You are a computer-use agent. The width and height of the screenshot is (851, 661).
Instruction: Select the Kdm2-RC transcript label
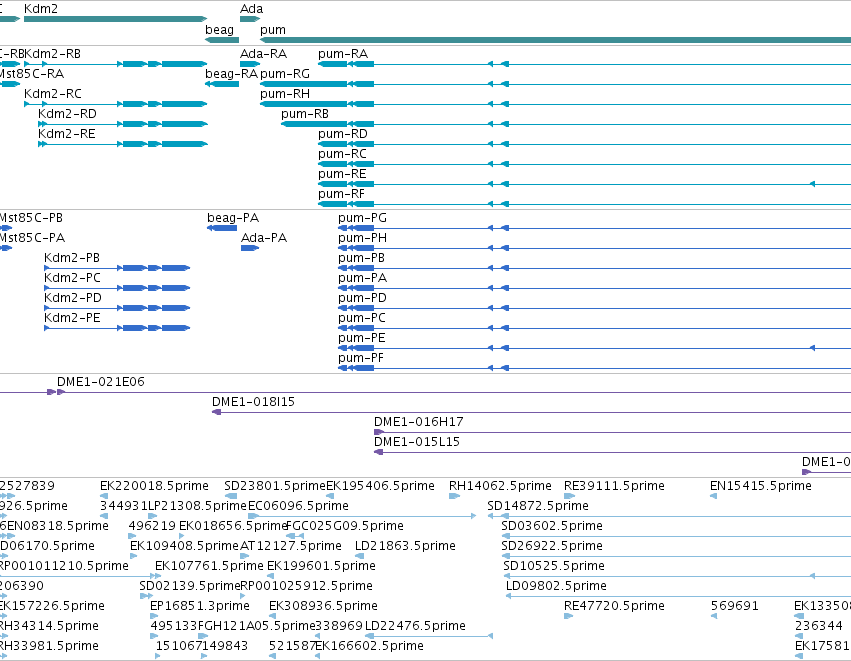53,94
